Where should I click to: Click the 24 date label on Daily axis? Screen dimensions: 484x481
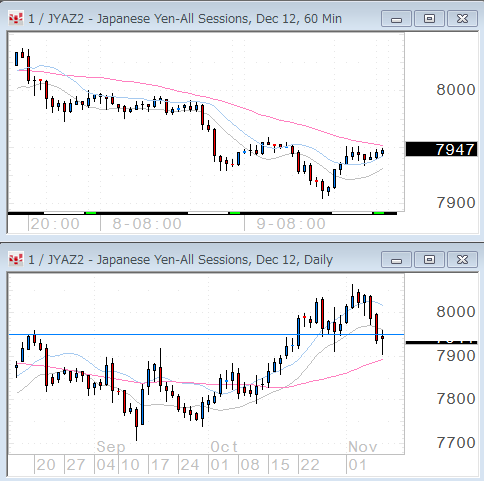(190, 465)
